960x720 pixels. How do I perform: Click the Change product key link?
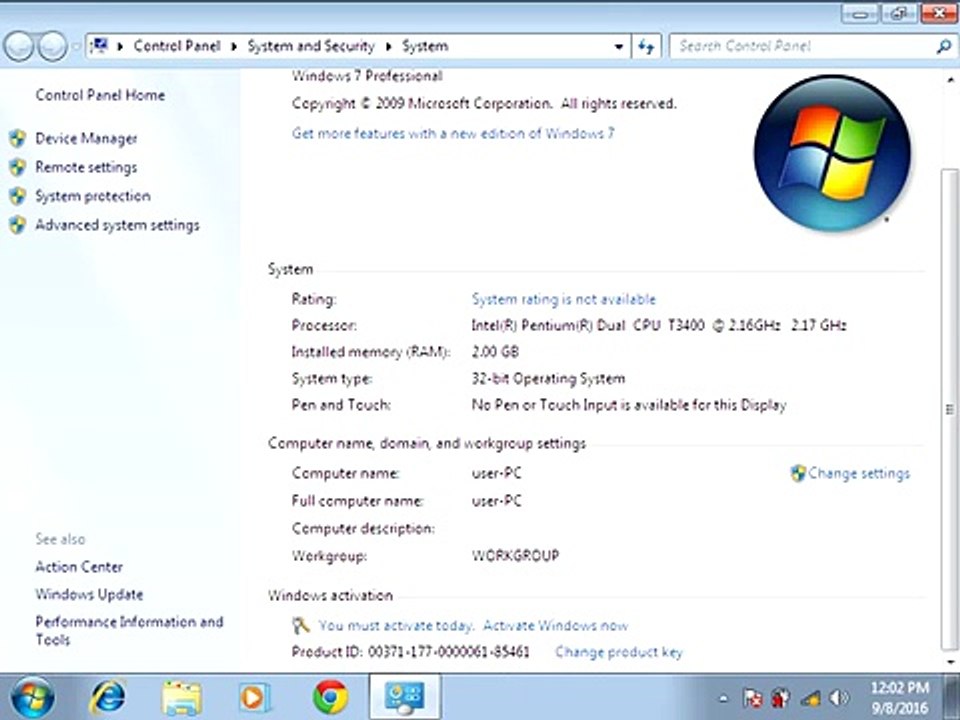point(619,652)
